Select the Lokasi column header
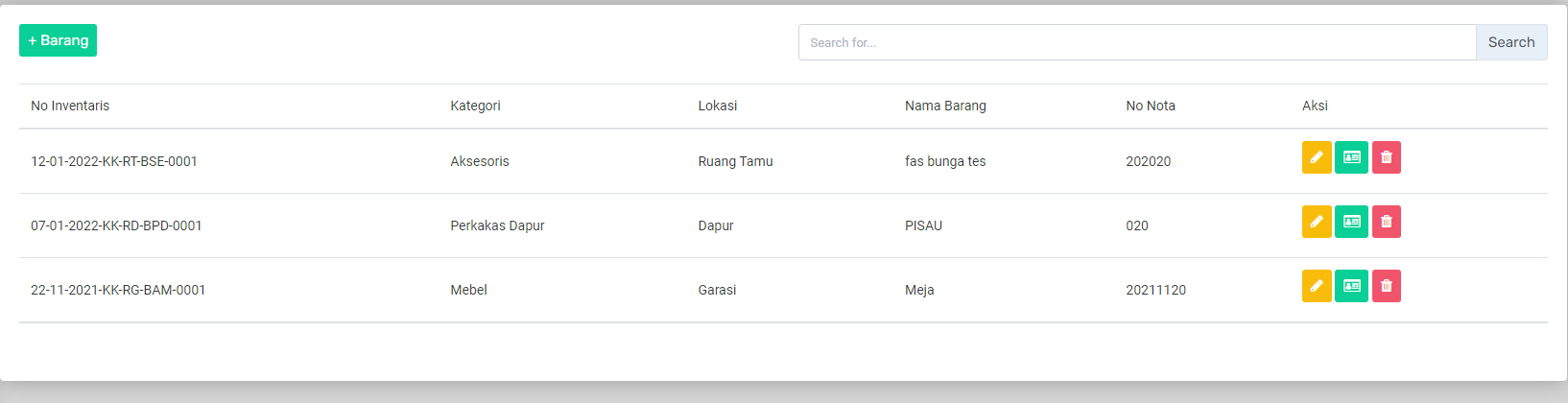The width and height of the screenshot is (1568, 403). tap(718, 106)
